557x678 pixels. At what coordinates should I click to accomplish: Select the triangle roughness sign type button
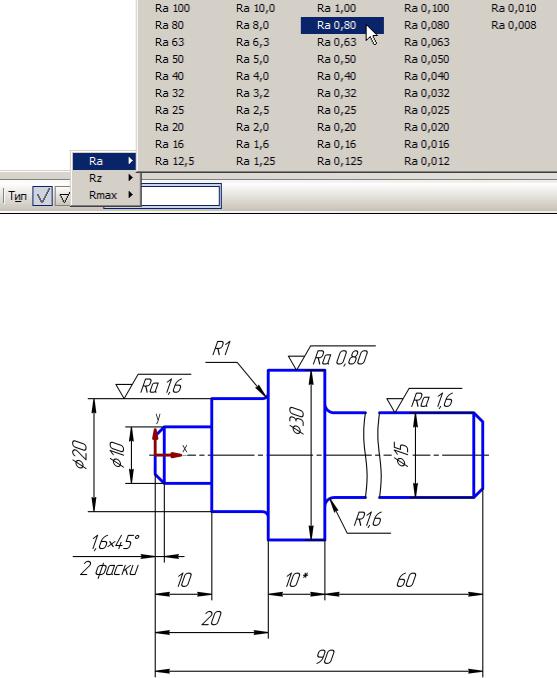[64, 196]
